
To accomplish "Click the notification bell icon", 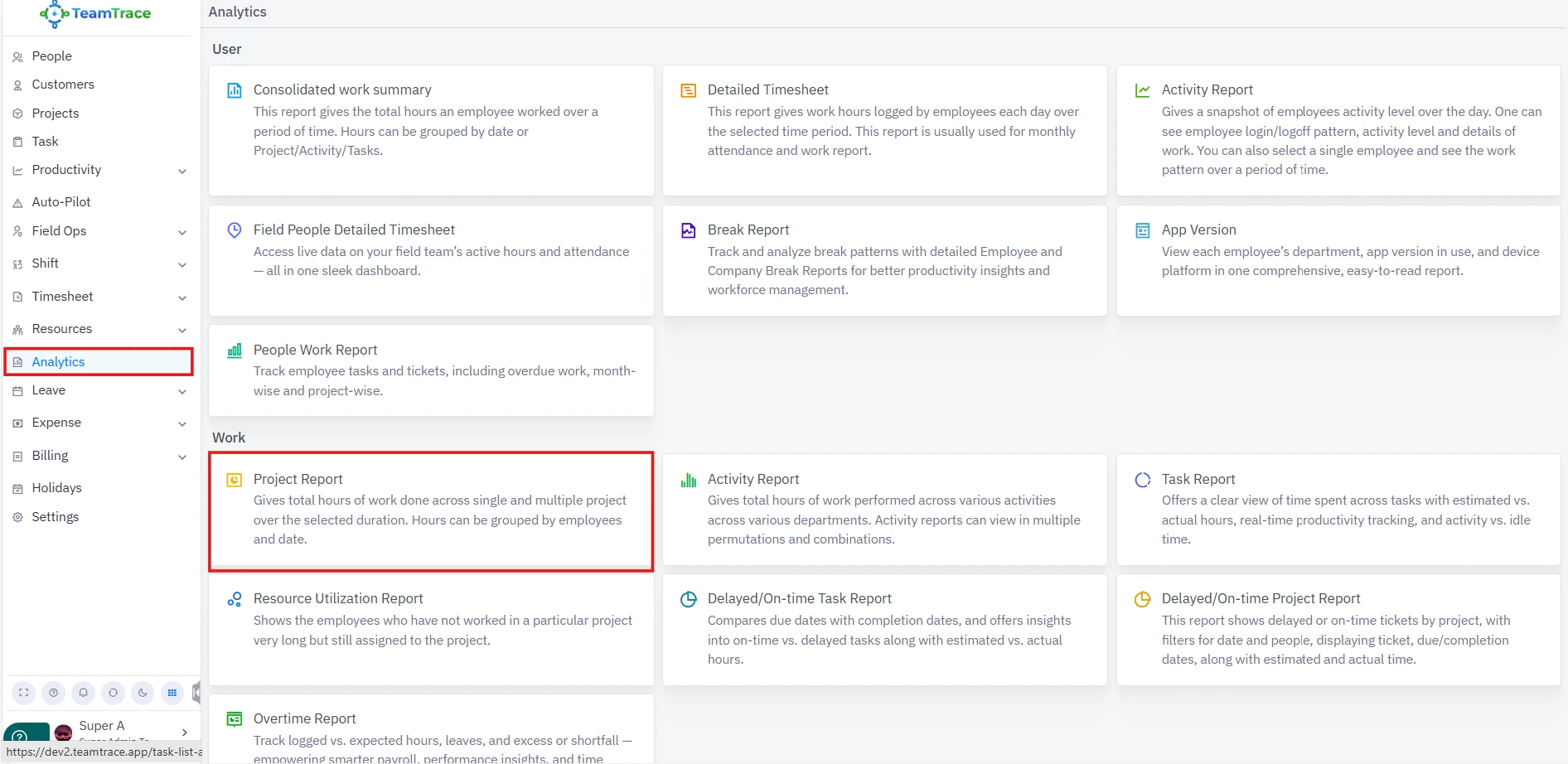I will tap(83, 693).
